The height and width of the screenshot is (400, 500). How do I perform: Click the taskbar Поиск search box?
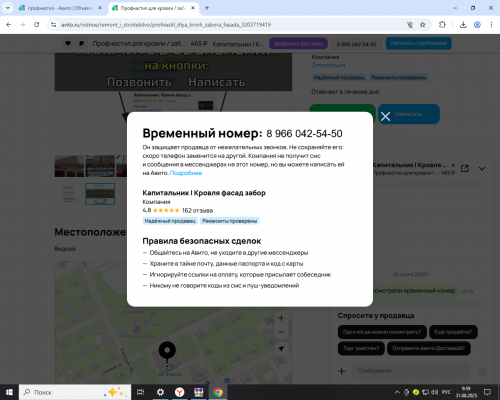click(x=76, y=392)
